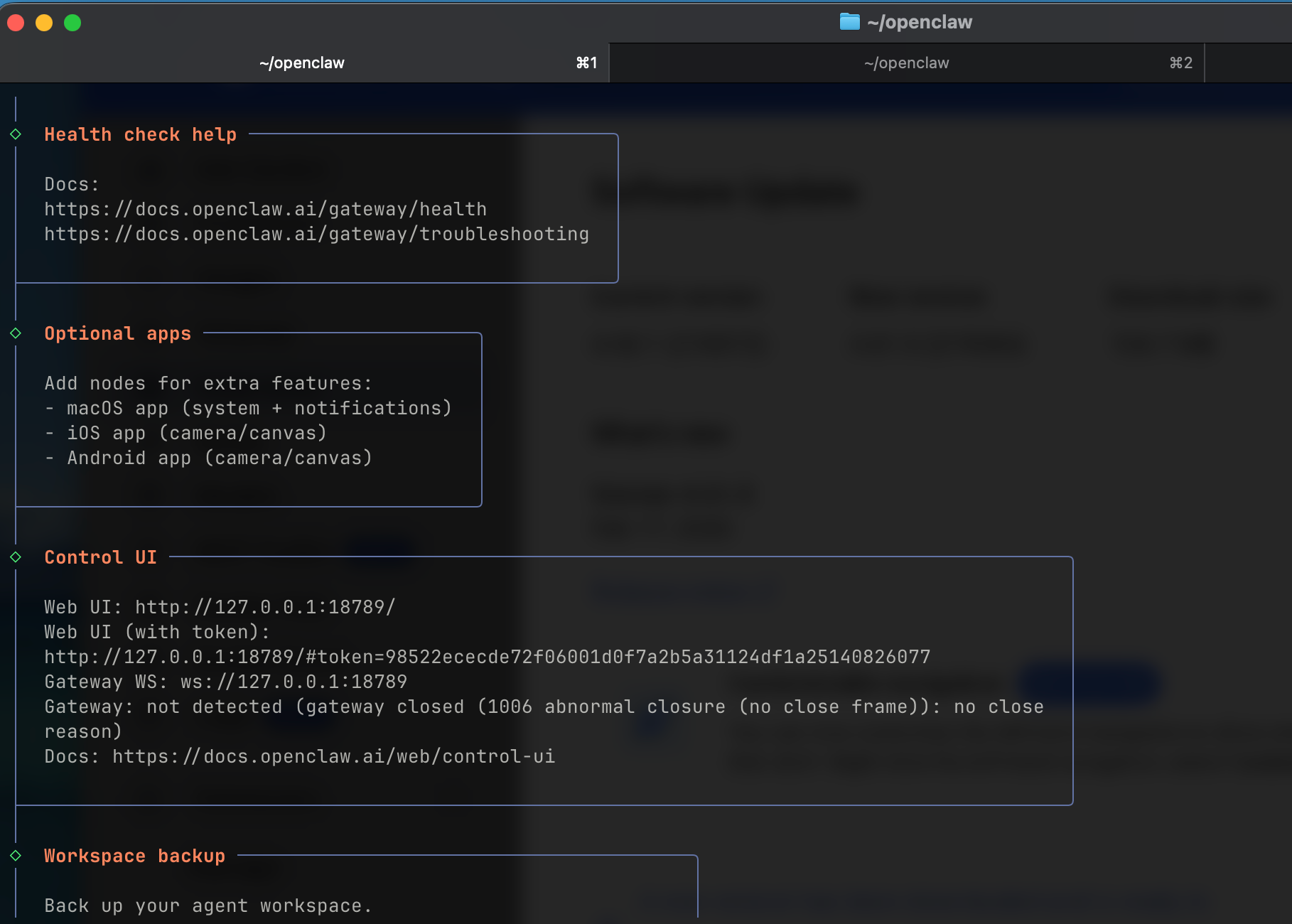Click the green full-screen window button
This screenshot has width=1292, height=924.
coord(72,23)
